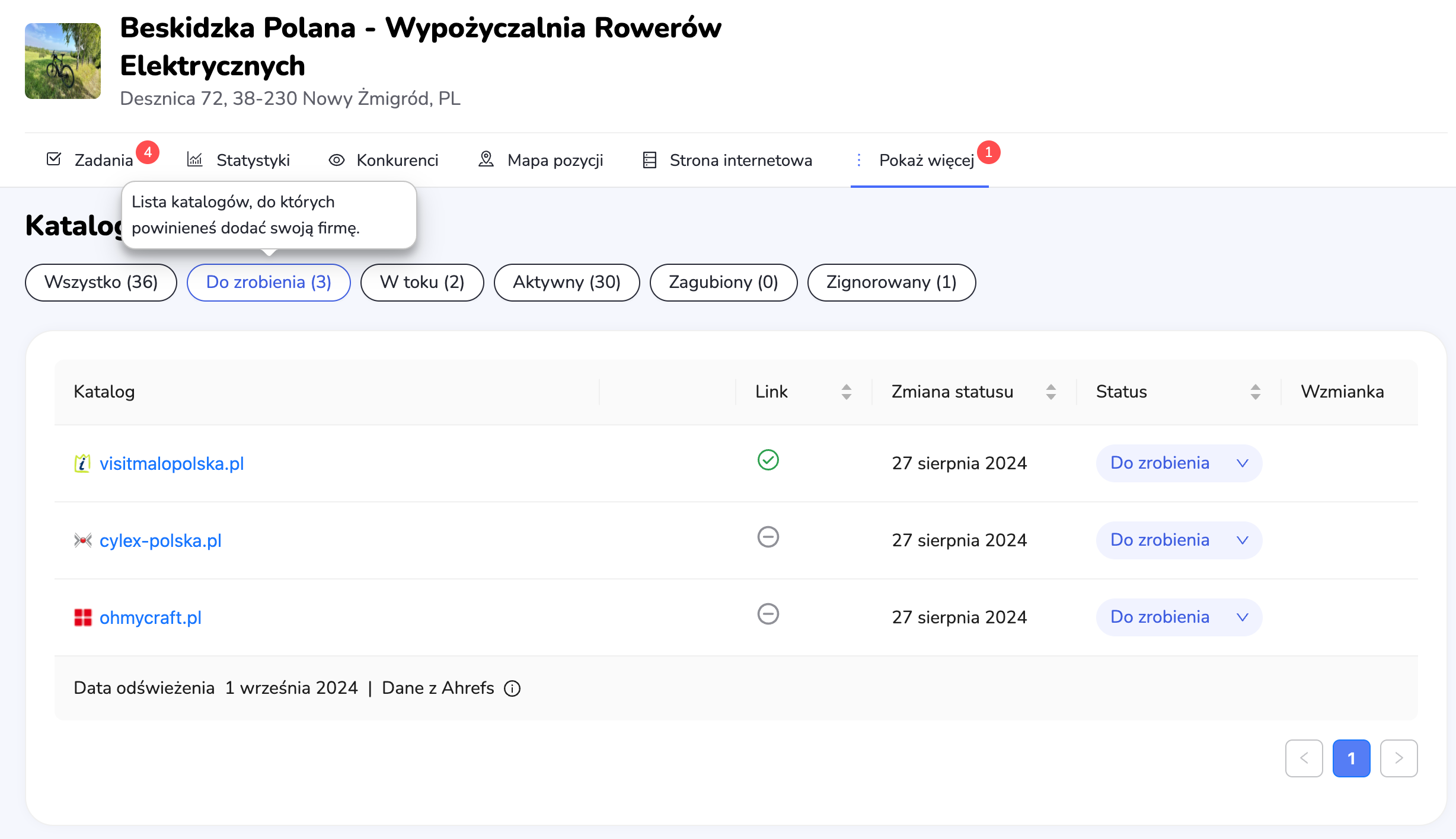Click the Statystyki chart icon

coord(195,159)
